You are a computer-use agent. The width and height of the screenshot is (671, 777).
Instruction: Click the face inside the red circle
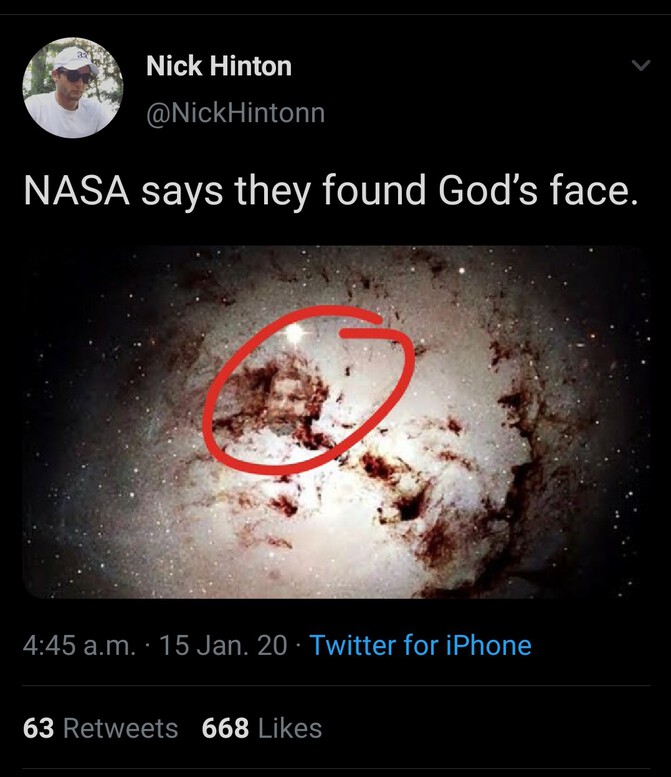284,399
